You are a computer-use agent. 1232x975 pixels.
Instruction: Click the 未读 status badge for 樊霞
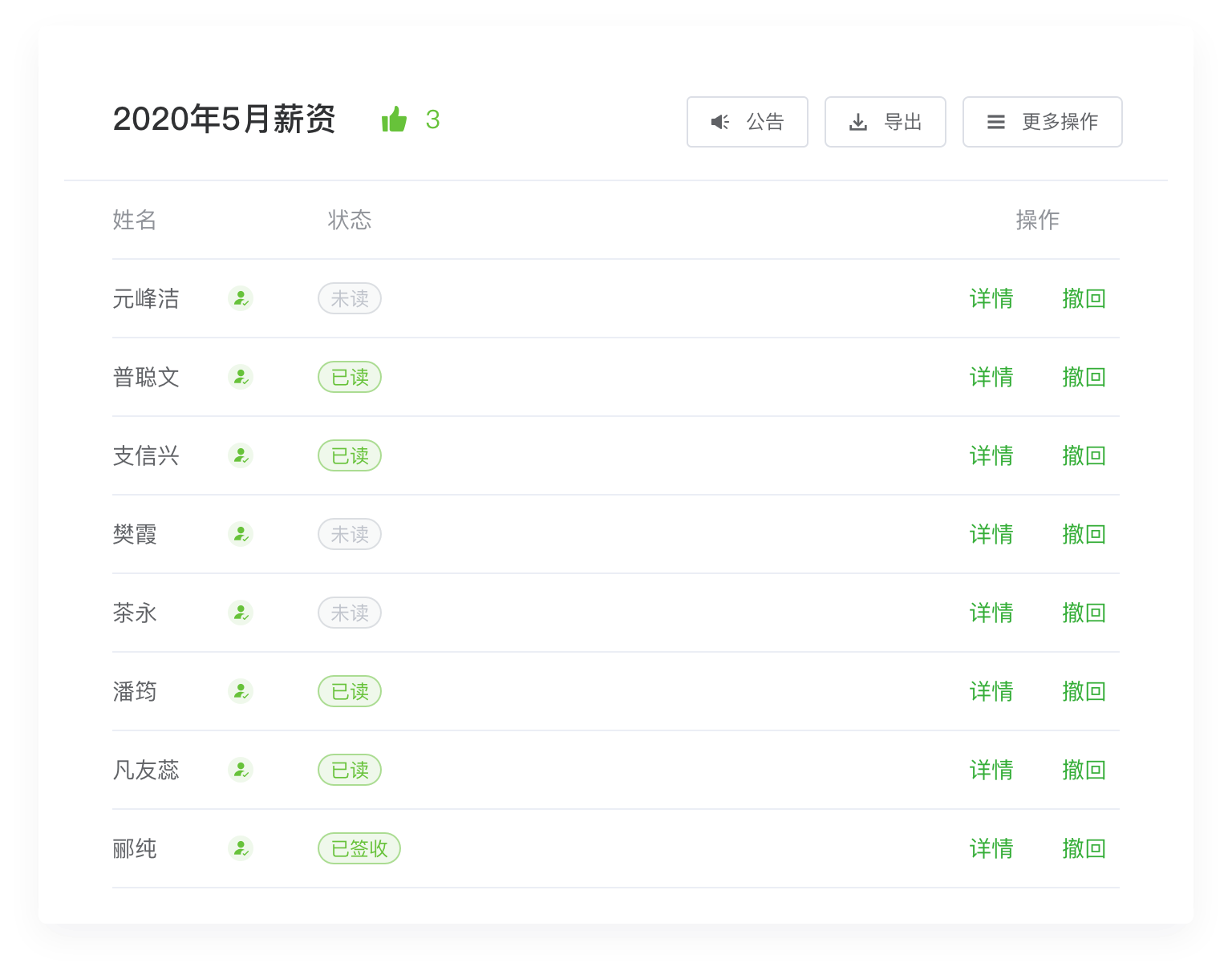(350, 534)
